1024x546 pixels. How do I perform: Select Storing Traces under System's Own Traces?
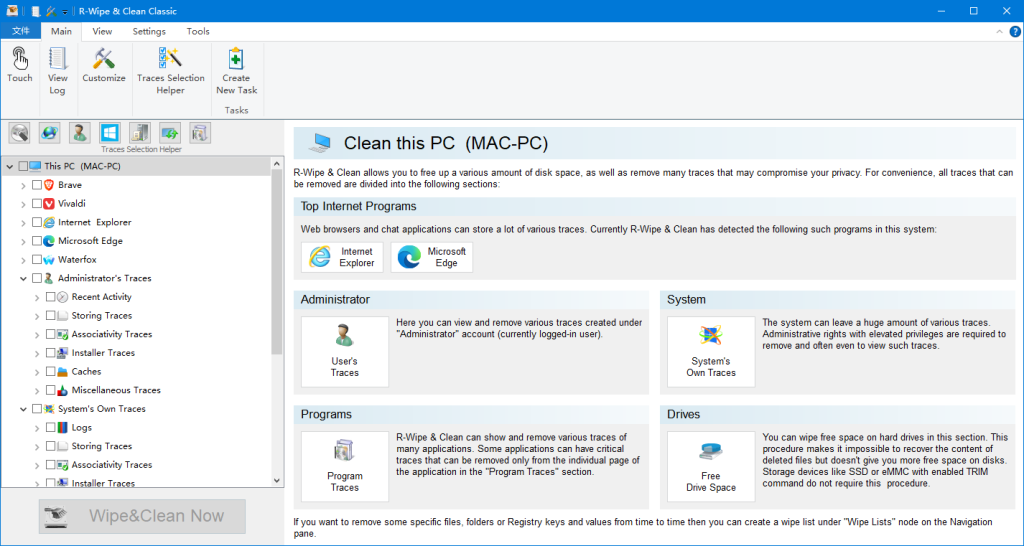click(102, 446)
